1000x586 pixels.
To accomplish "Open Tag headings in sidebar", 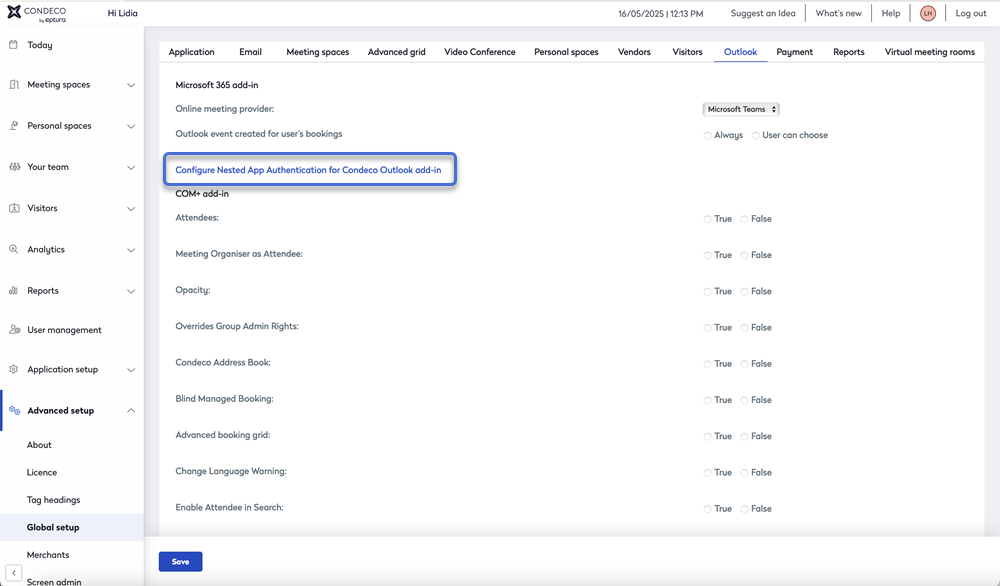I will [54, 500].
